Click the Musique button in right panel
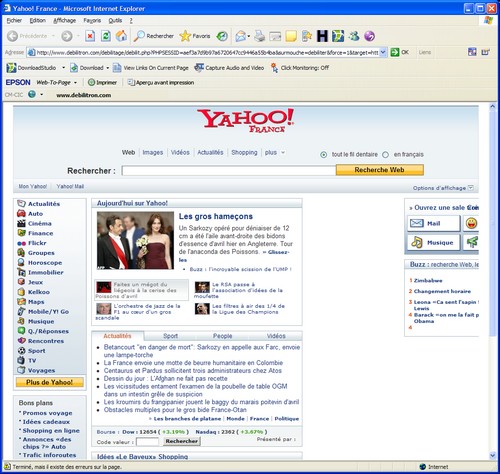This screenshot has height=474, width=500. click(434, 243)
